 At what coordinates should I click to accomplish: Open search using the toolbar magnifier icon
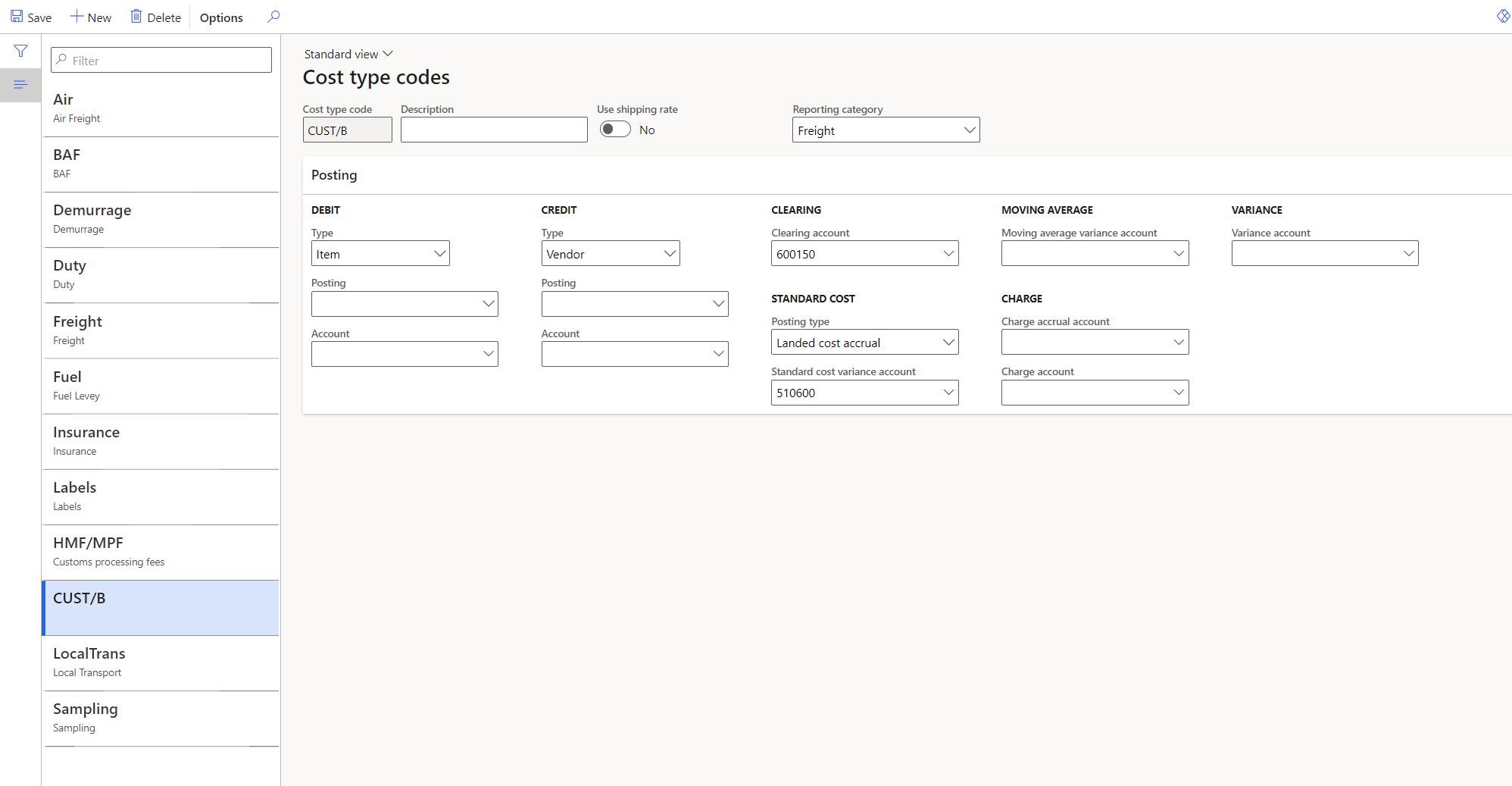tap(273, 16)
